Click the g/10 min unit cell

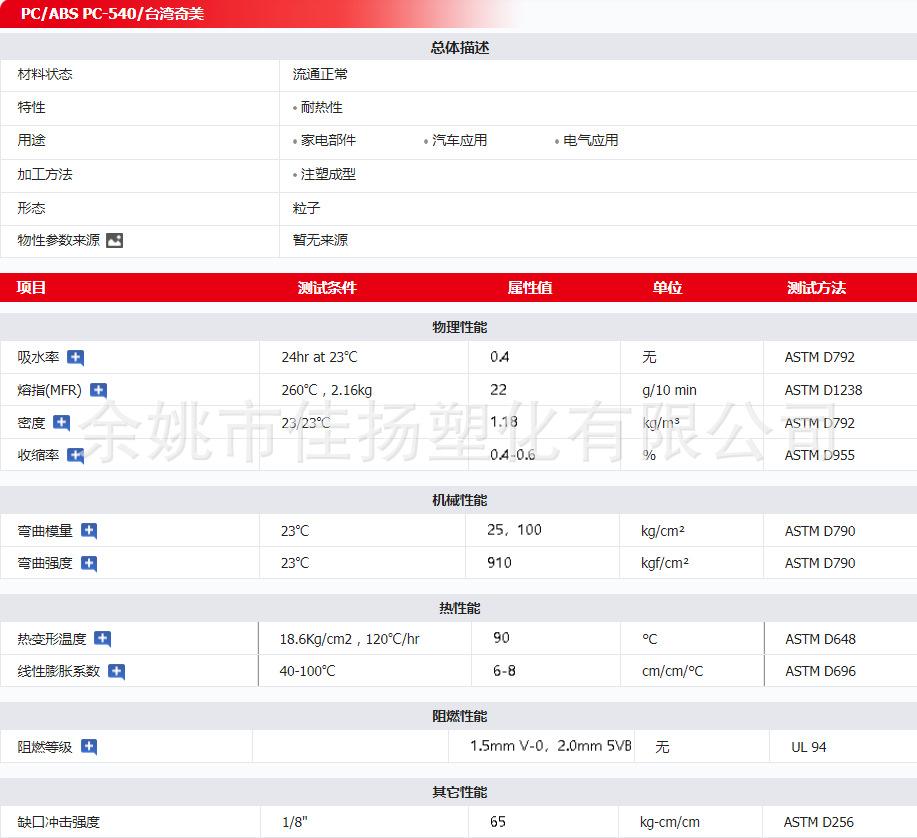(670, 390)
